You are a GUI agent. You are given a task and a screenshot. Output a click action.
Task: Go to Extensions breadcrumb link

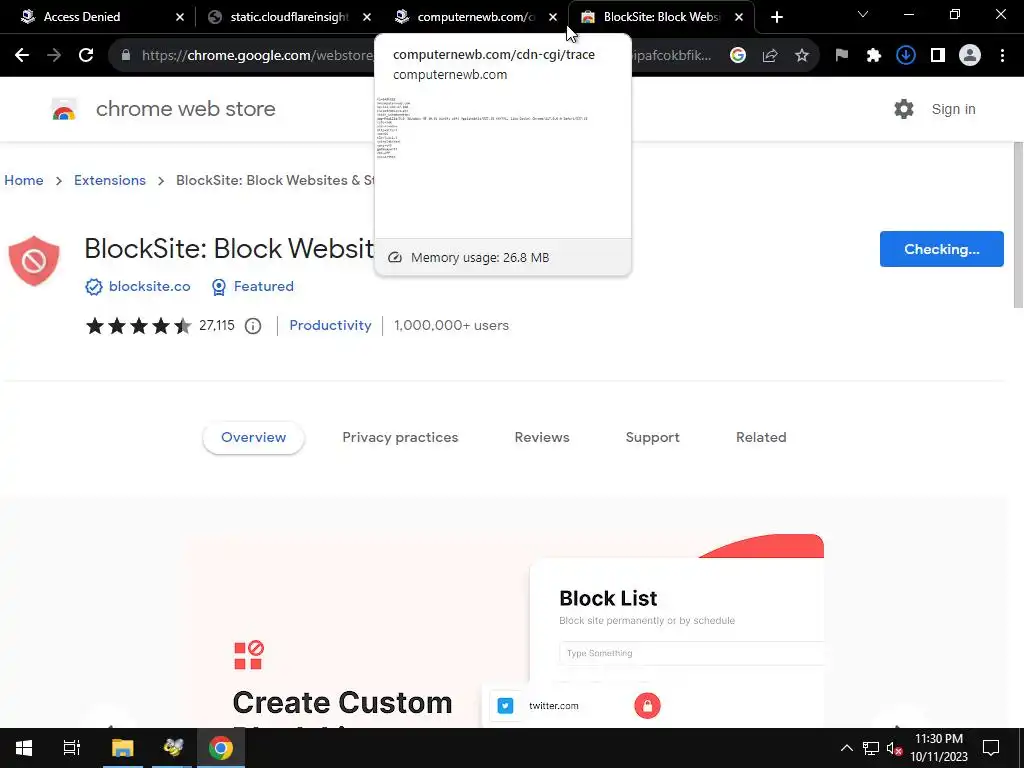point(110,180)
